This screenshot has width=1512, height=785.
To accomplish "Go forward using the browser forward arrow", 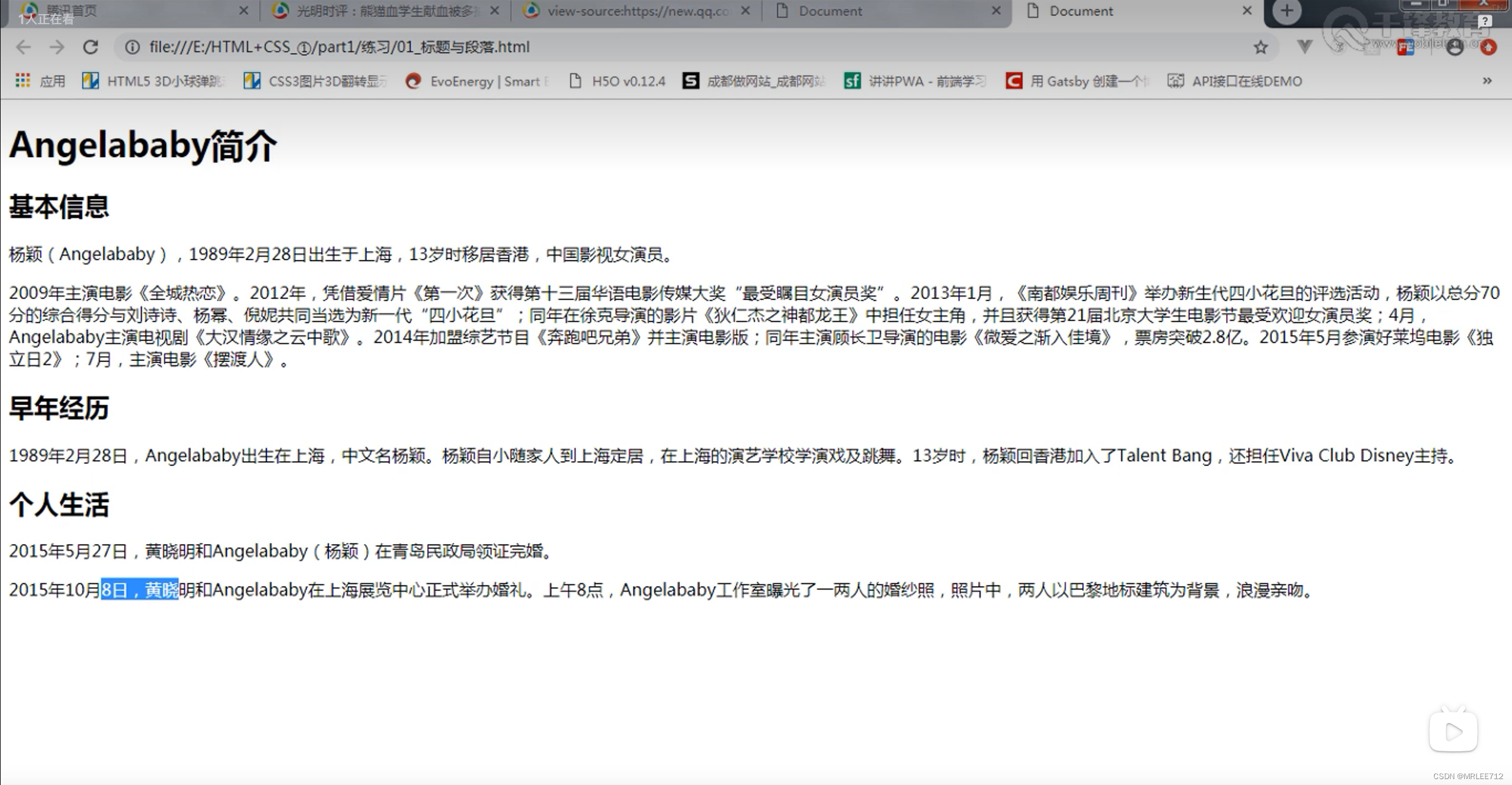I will (57, 47).
